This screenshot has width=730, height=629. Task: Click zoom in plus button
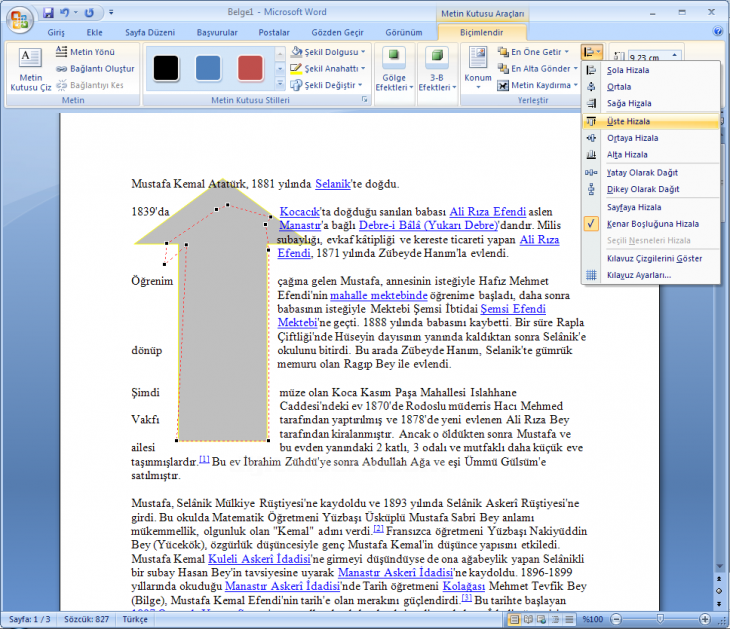pyautogui.click(x=705, y=619)
